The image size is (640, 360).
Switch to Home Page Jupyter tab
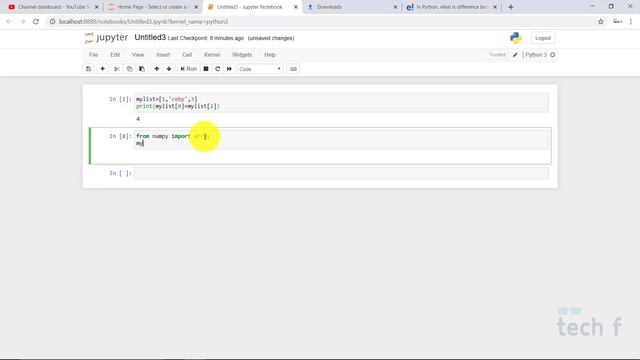click(152, 7)
